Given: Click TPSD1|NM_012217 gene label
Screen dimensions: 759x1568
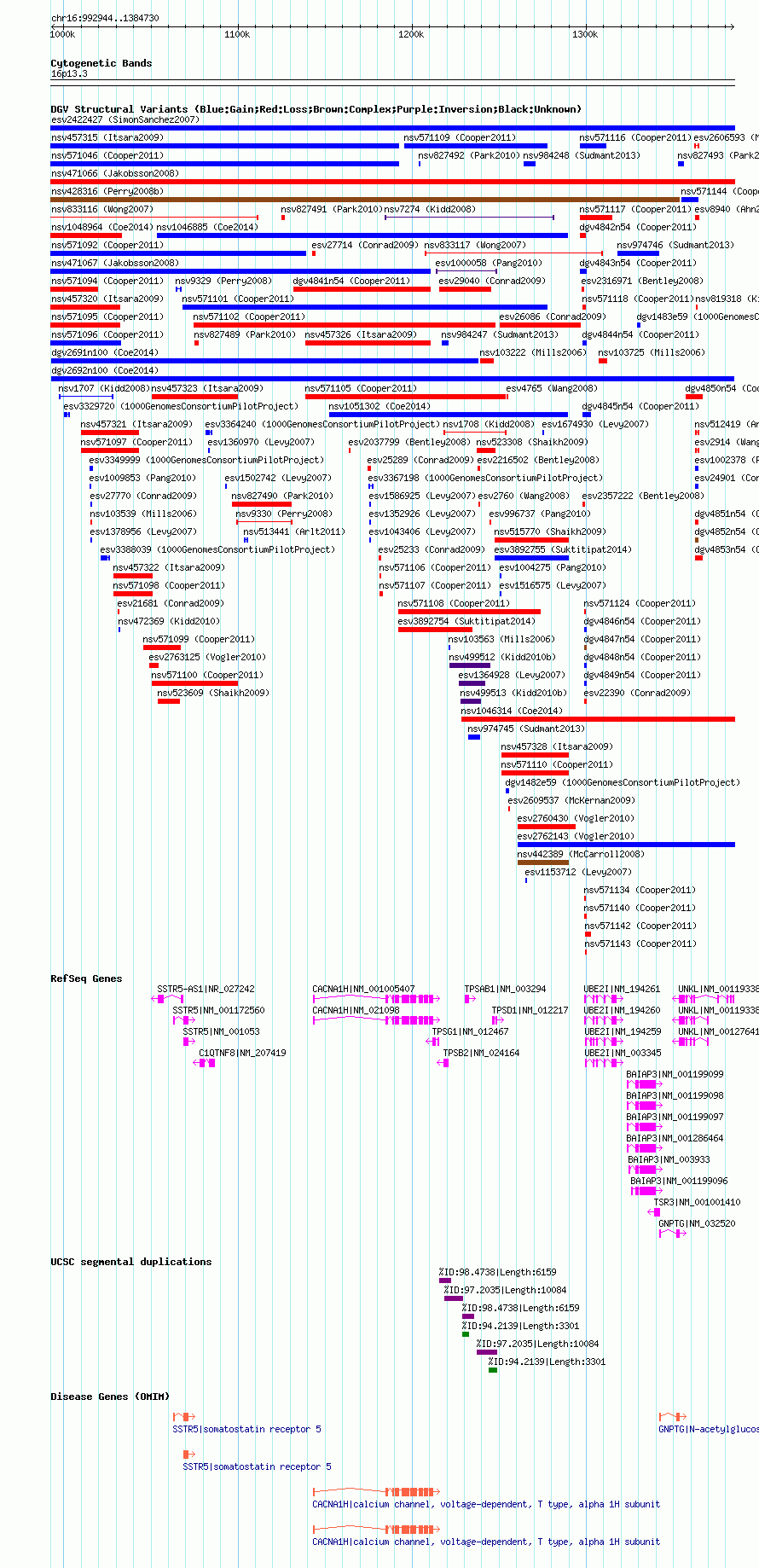Looking at the screenshot, I should [x=530, y=1010].
